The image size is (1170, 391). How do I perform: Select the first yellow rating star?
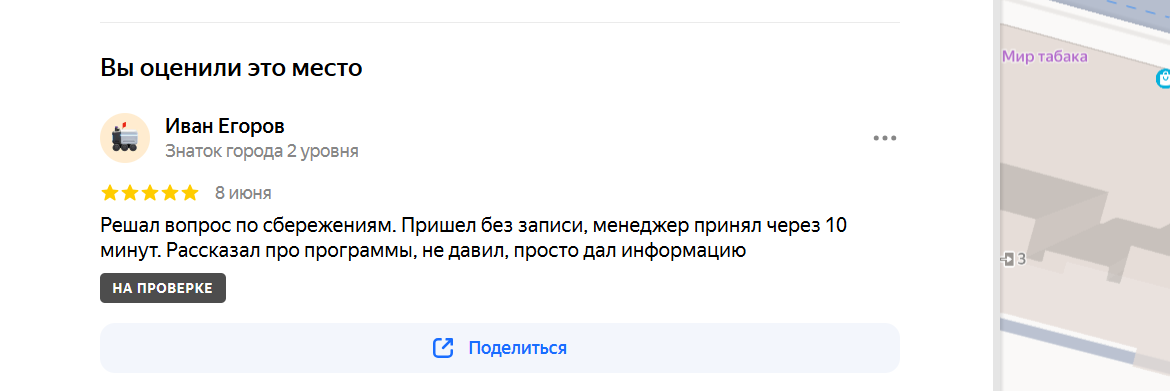(110, 193)
